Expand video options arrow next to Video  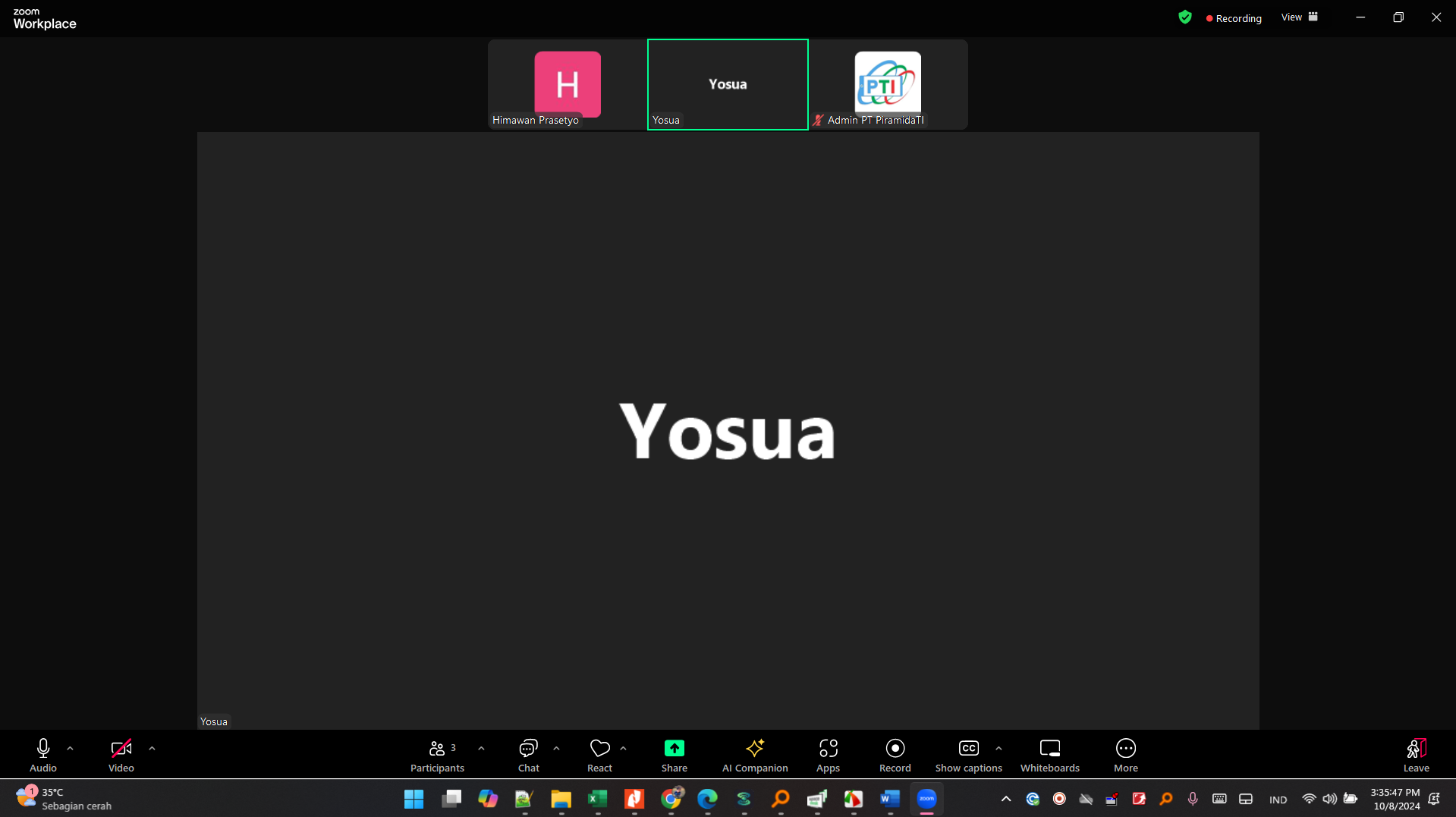[x=152, y=748]
